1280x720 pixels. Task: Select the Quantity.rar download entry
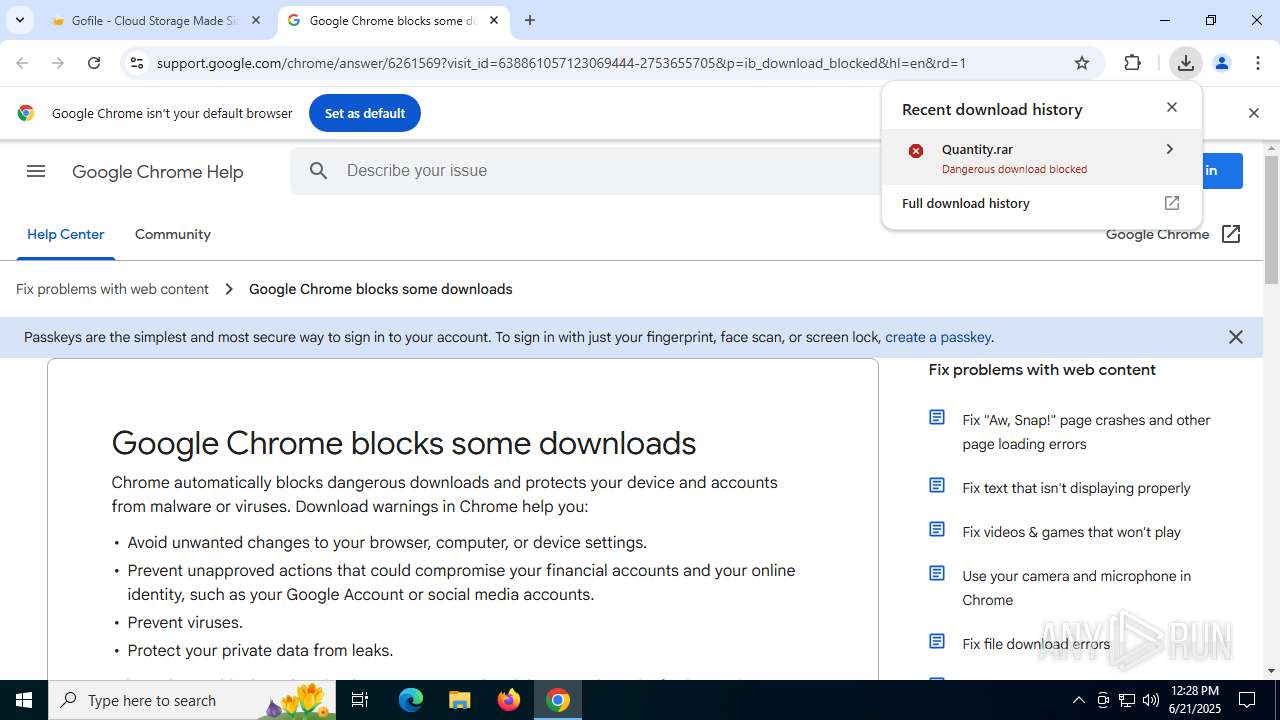[x=1041, y=158]
